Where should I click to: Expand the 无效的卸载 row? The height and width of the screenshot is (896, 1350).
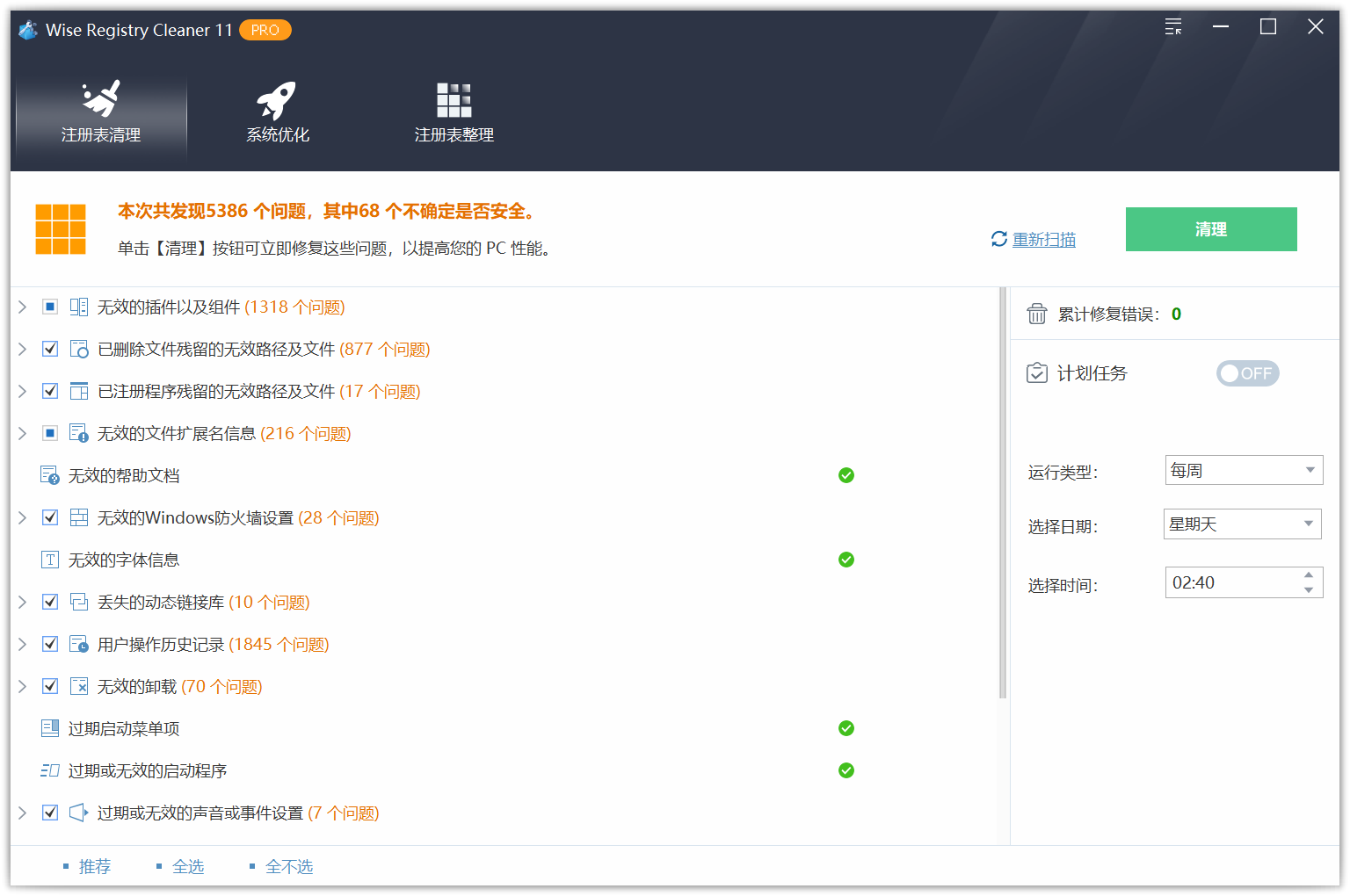click(x=23, y=686)
